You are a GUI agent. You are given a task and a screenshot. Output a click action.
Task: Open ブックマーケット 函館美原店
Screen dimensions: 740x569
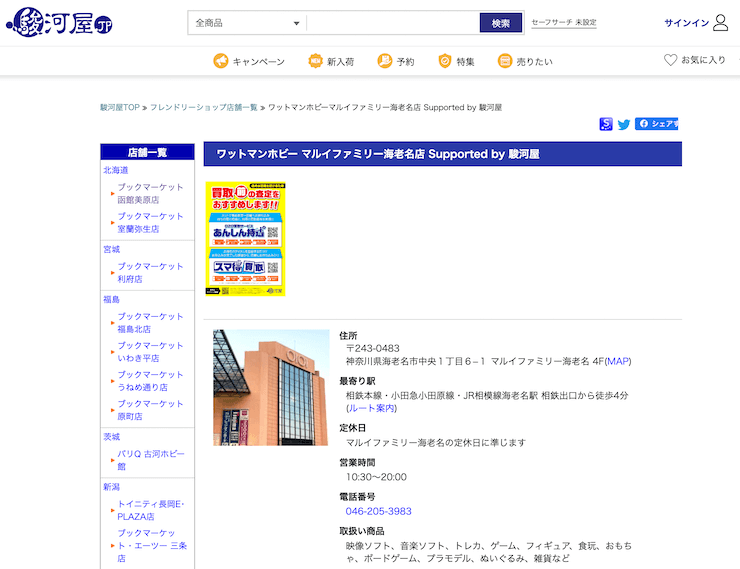[150, 193]
